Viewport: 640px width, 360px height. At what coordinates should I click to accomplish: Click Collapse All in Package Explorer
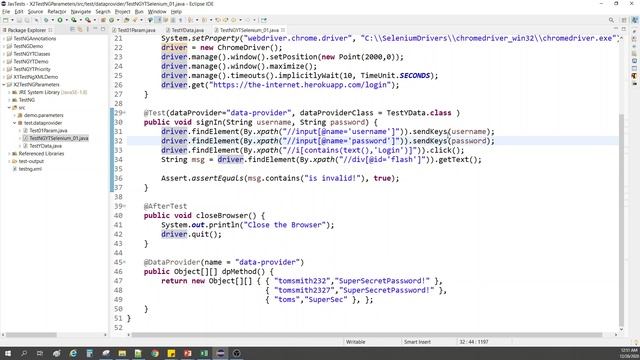click(72, 29)
